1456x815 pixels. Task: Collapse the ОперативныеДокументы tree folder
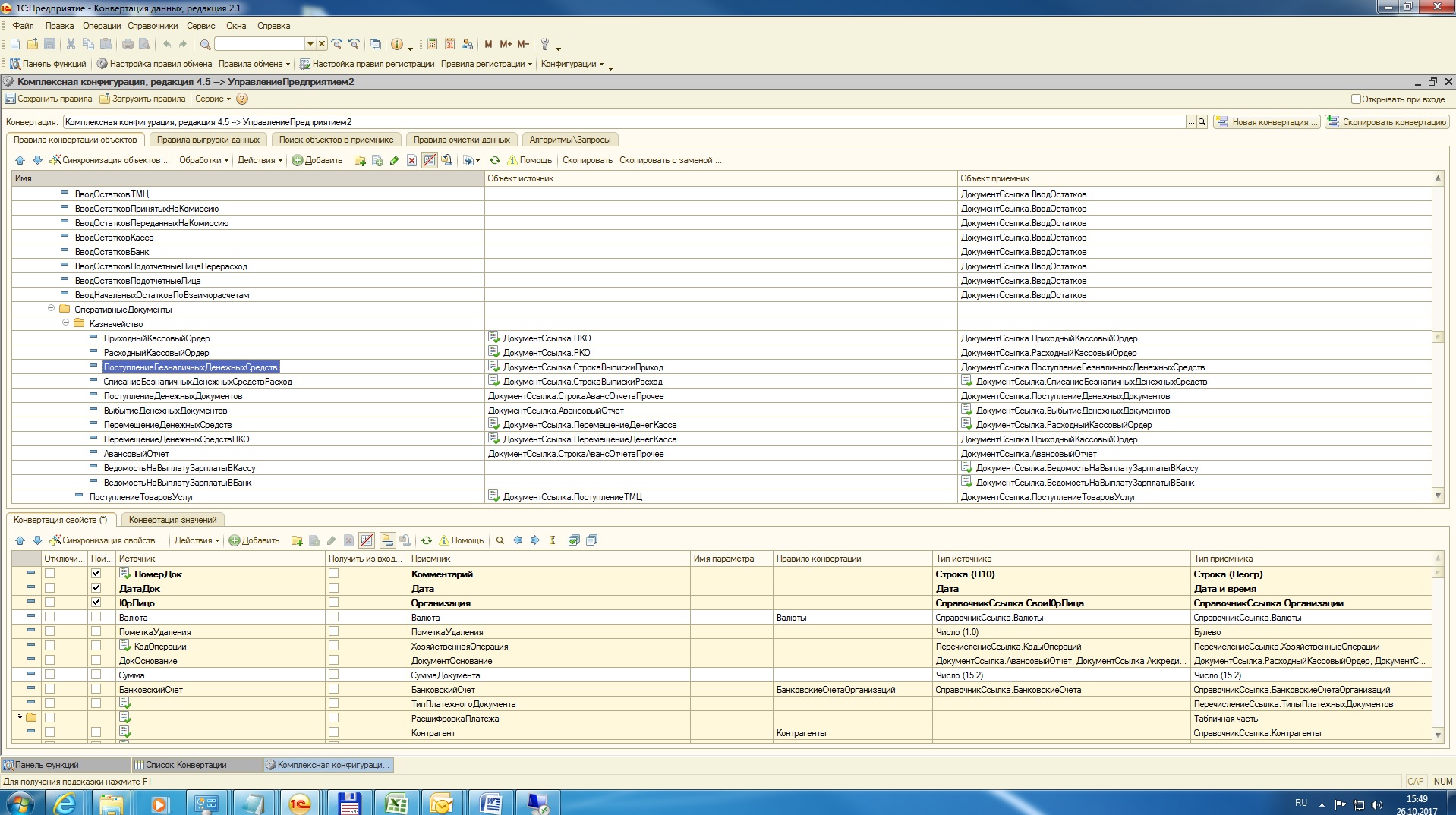52,308
